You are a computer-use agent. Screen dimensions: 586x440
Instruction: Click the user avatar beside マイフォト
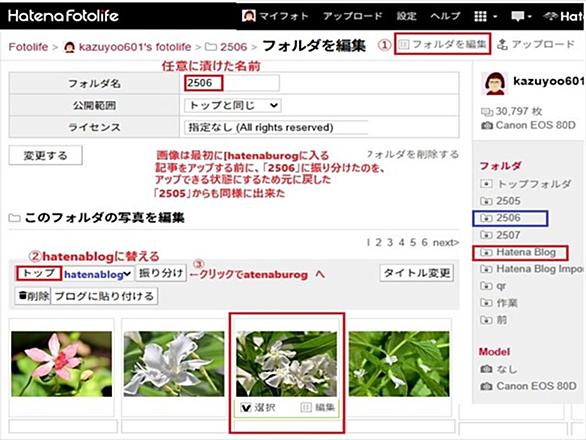(249, 16)
